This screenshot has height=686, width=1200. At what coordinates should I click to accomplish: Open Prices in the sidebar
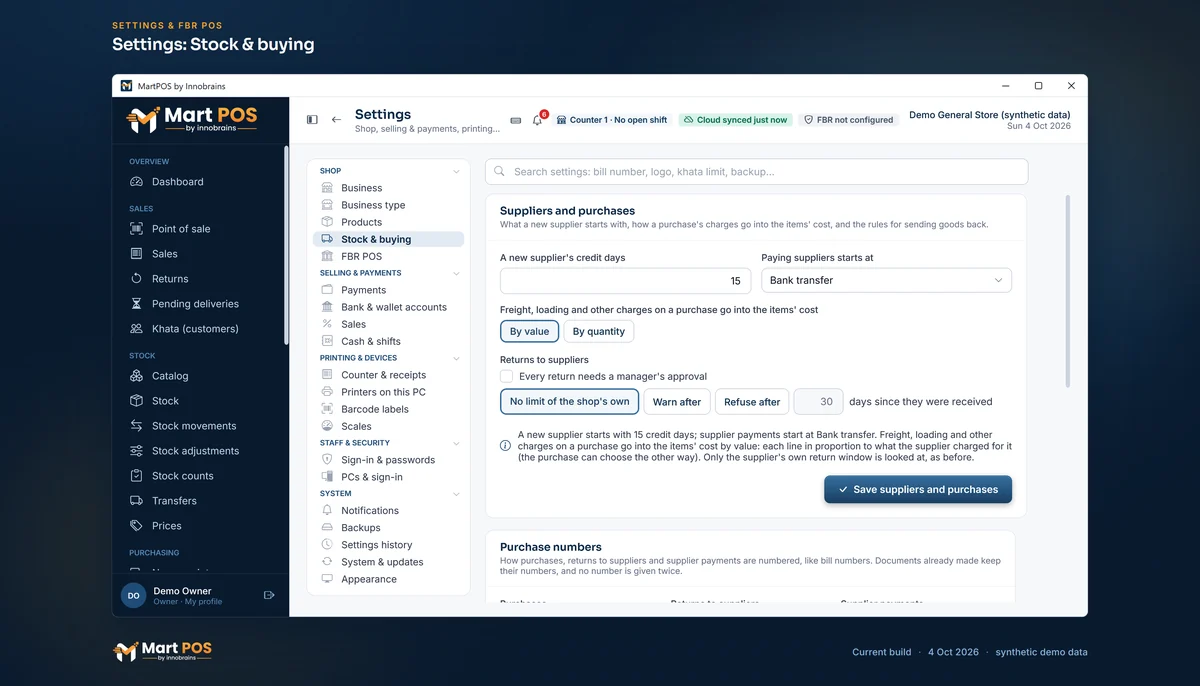[x=200, y=526]
